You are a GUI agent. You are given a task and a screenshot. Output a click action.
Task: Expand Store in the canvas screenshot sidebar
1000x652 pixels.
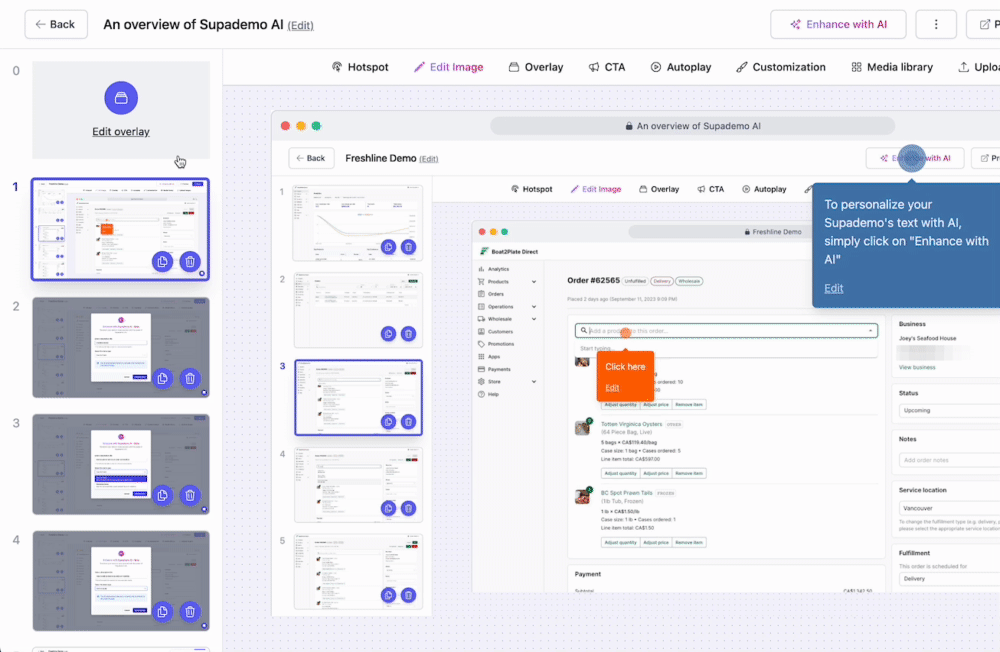click(x=534, y=382)
